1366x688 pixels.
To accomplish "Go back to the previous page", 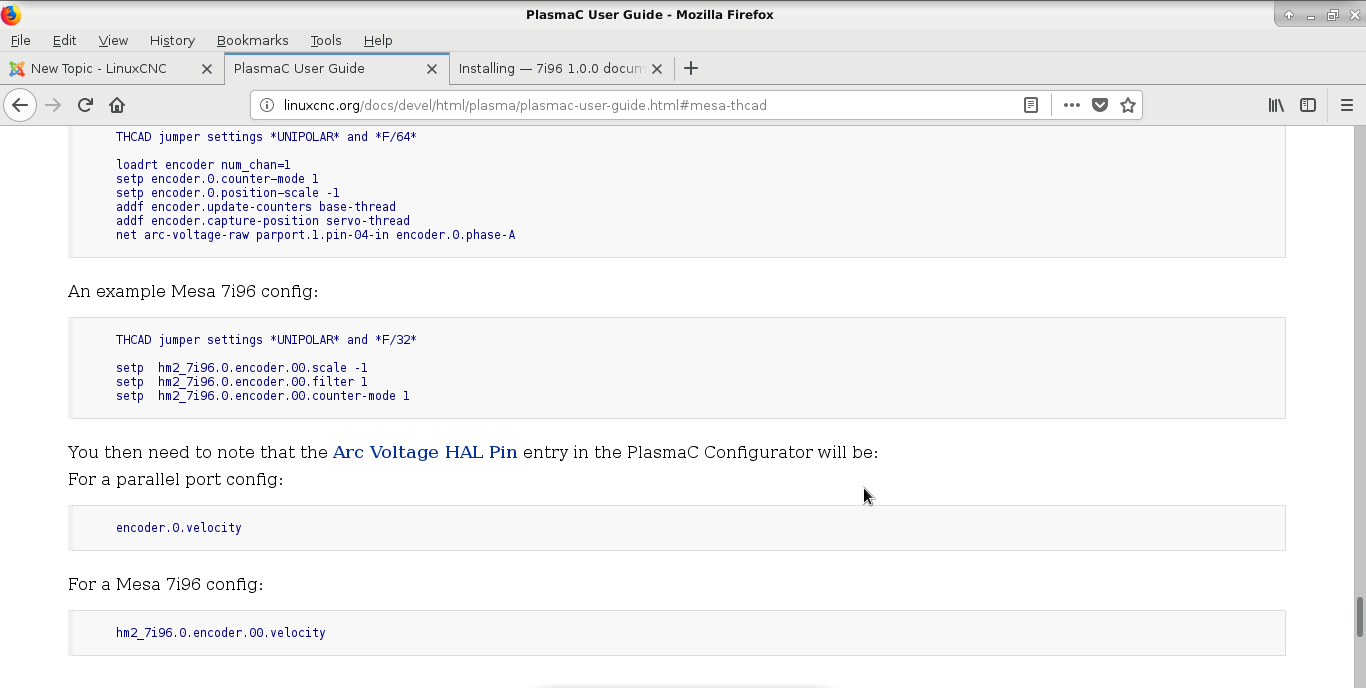I will click(x=20, y=105).
